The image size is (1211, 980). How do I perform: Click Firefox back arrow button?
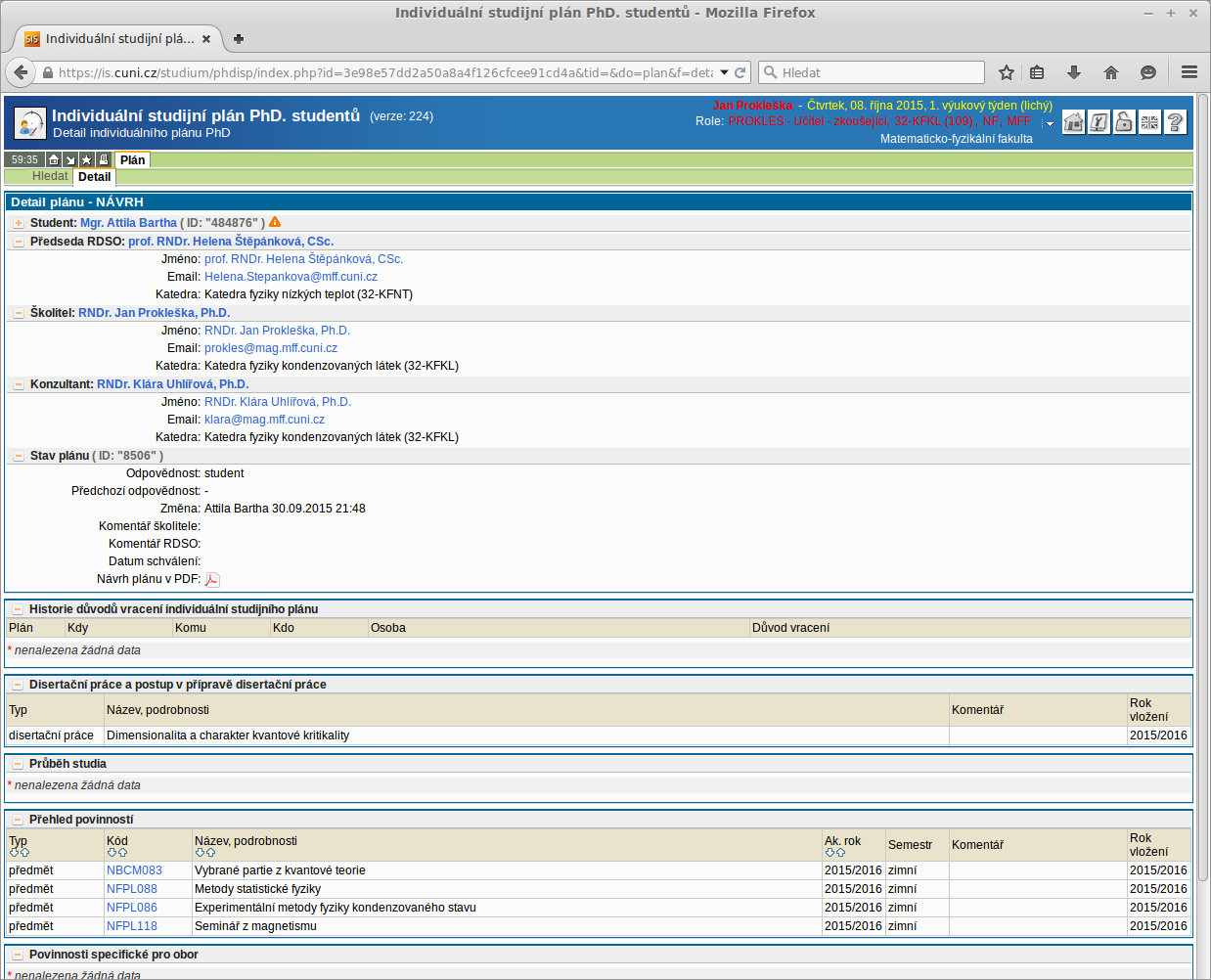click(21, 72)
